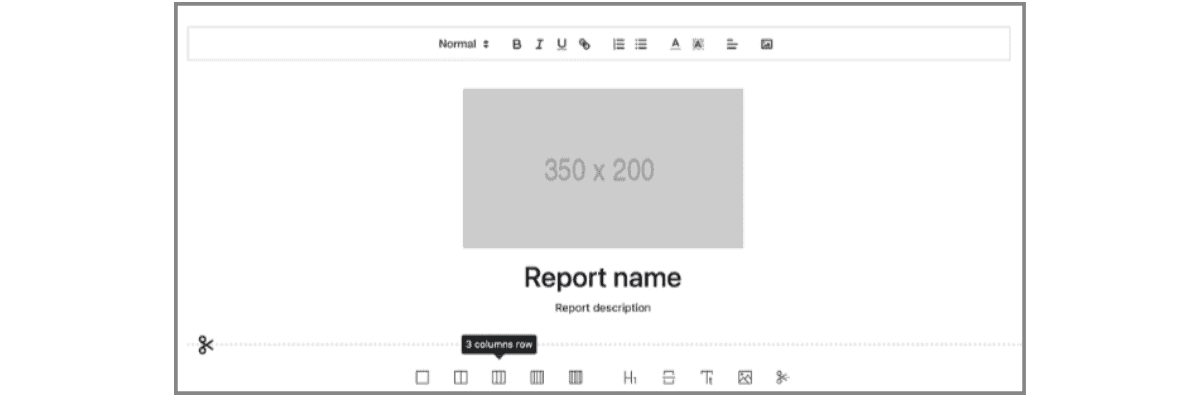Image resolution: width=1200 pixels, height=398 pixels.
Task: Insert an H1 heading block
Action: point(630,377)
